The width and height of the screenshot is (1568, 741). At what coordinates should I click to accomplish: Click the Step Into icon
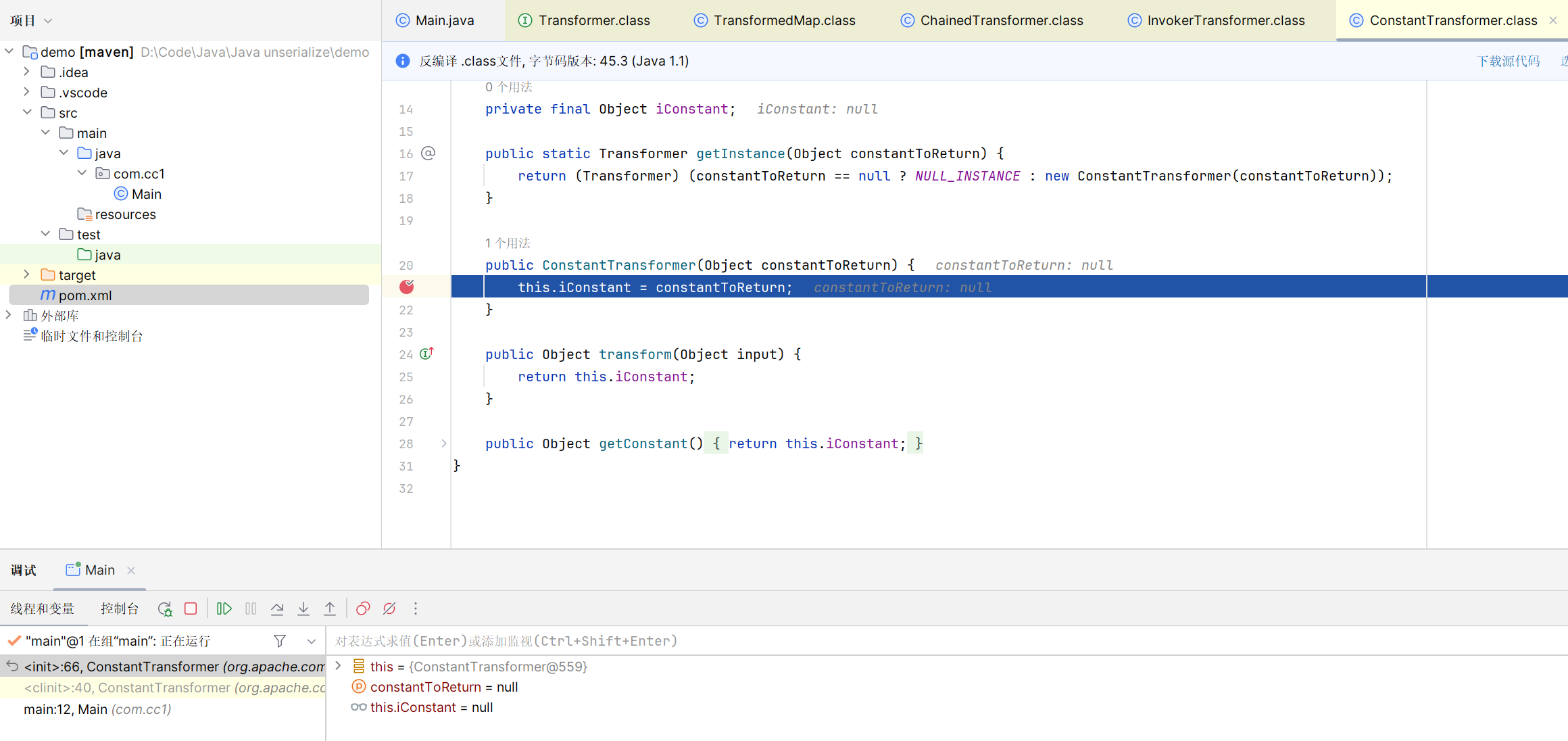click(x=303, y=608)
